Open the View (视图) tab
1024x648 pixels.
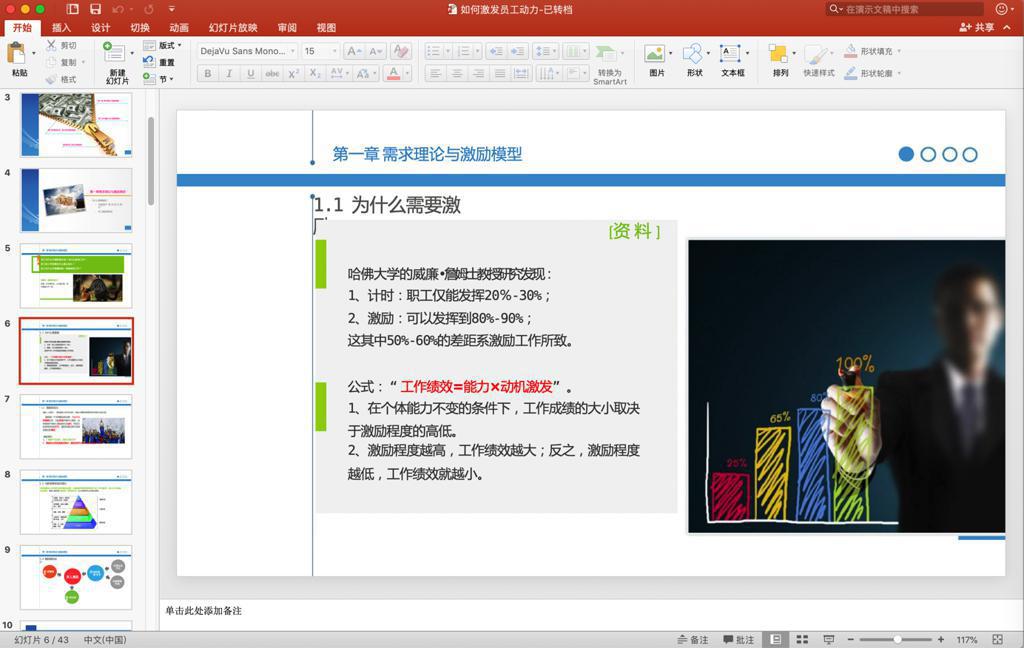point(327,27)
